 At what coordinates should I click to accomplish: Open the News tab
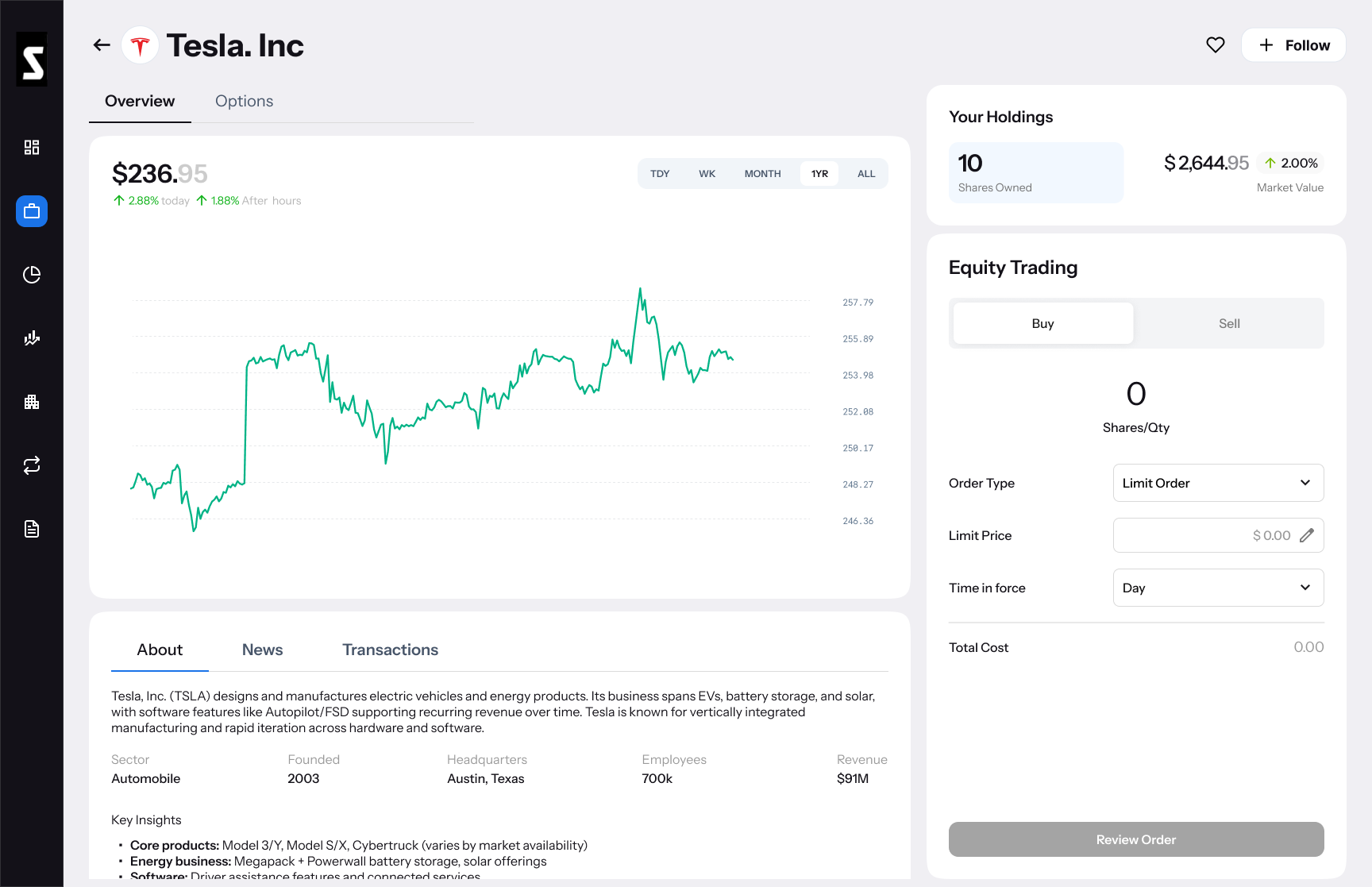[x=262, y=650]
